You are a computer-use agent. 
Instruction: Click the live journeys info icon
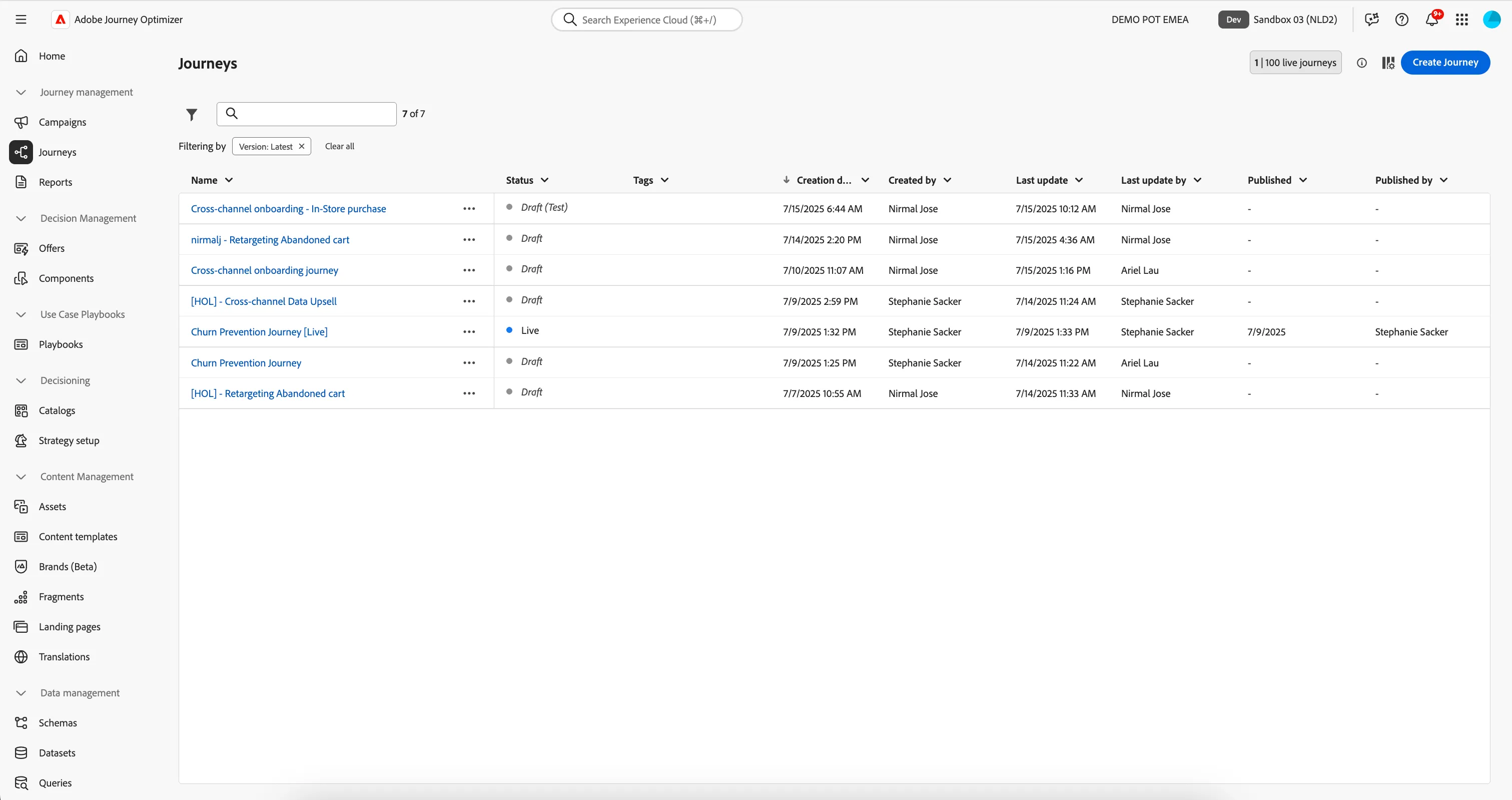1362,63
